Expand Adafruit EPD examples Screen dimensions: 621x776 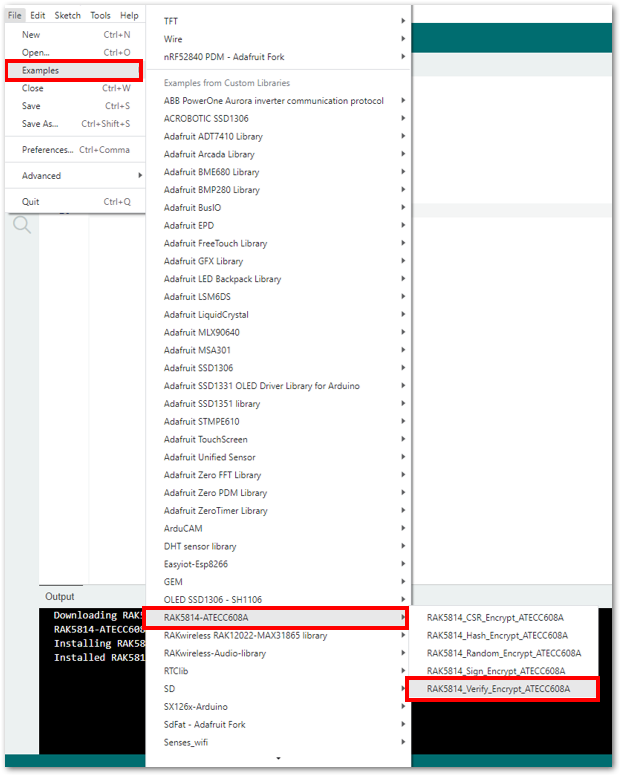point(279,225)
